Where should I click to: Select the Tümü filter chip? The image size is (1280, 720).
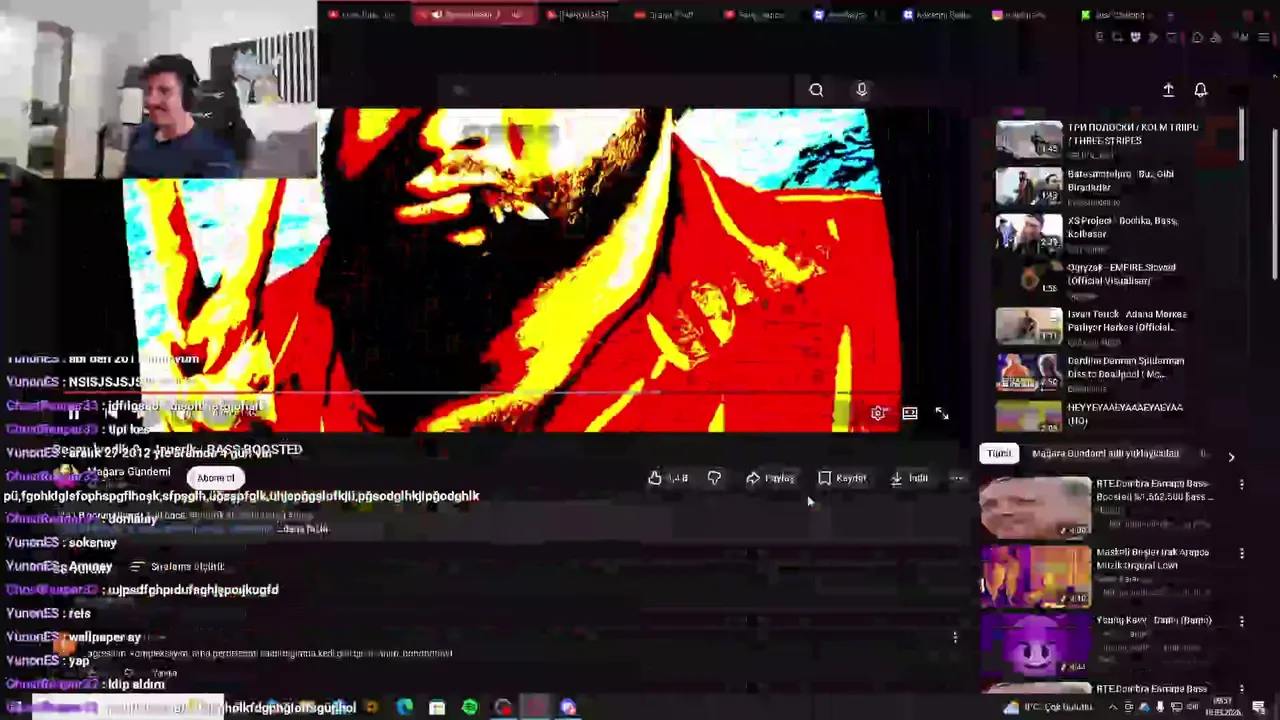[x=999, y=454]
